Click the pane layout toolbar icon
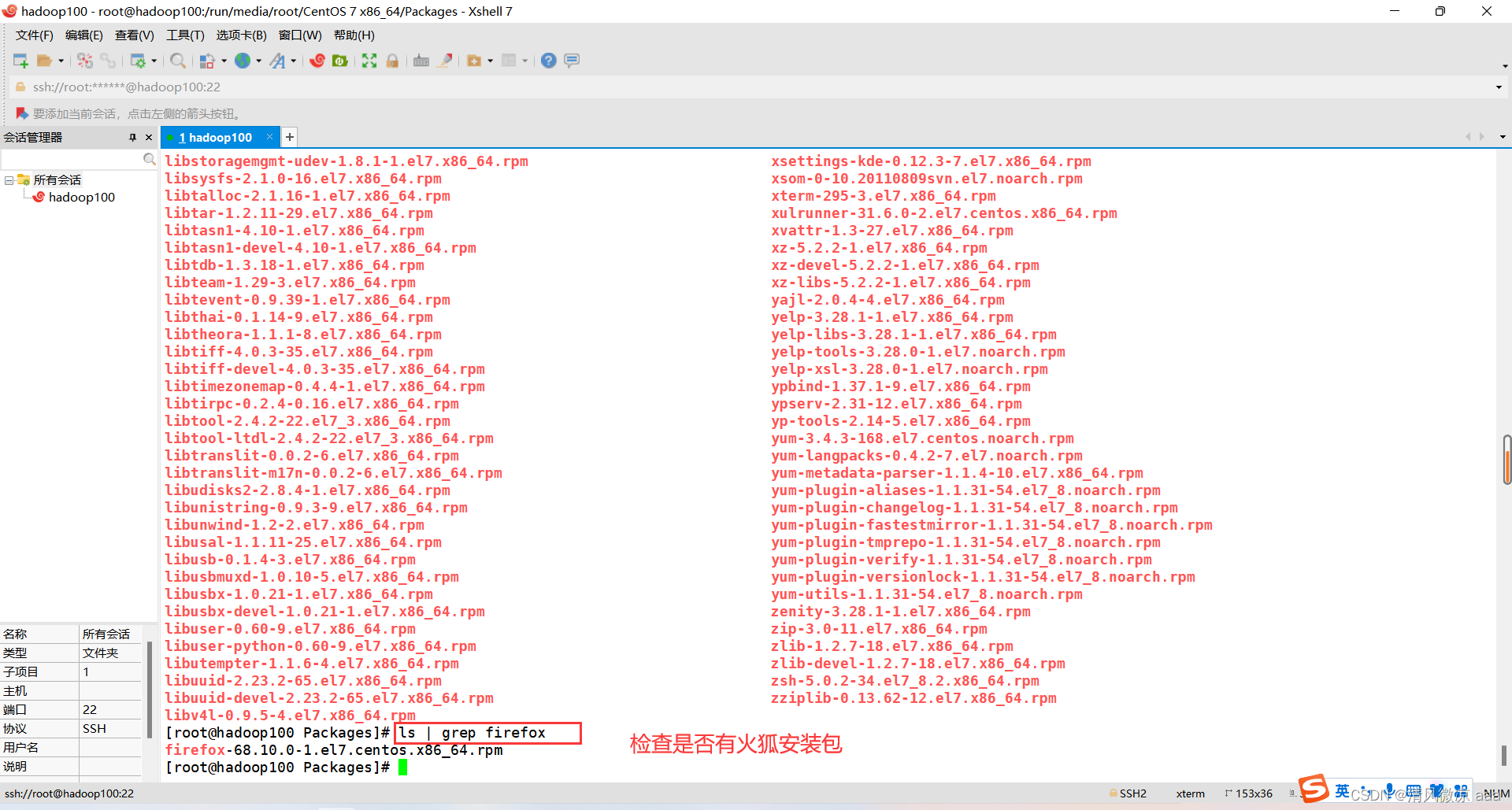Image resolution: width=1512 pixels, height=810 pixels. point(509,61)
